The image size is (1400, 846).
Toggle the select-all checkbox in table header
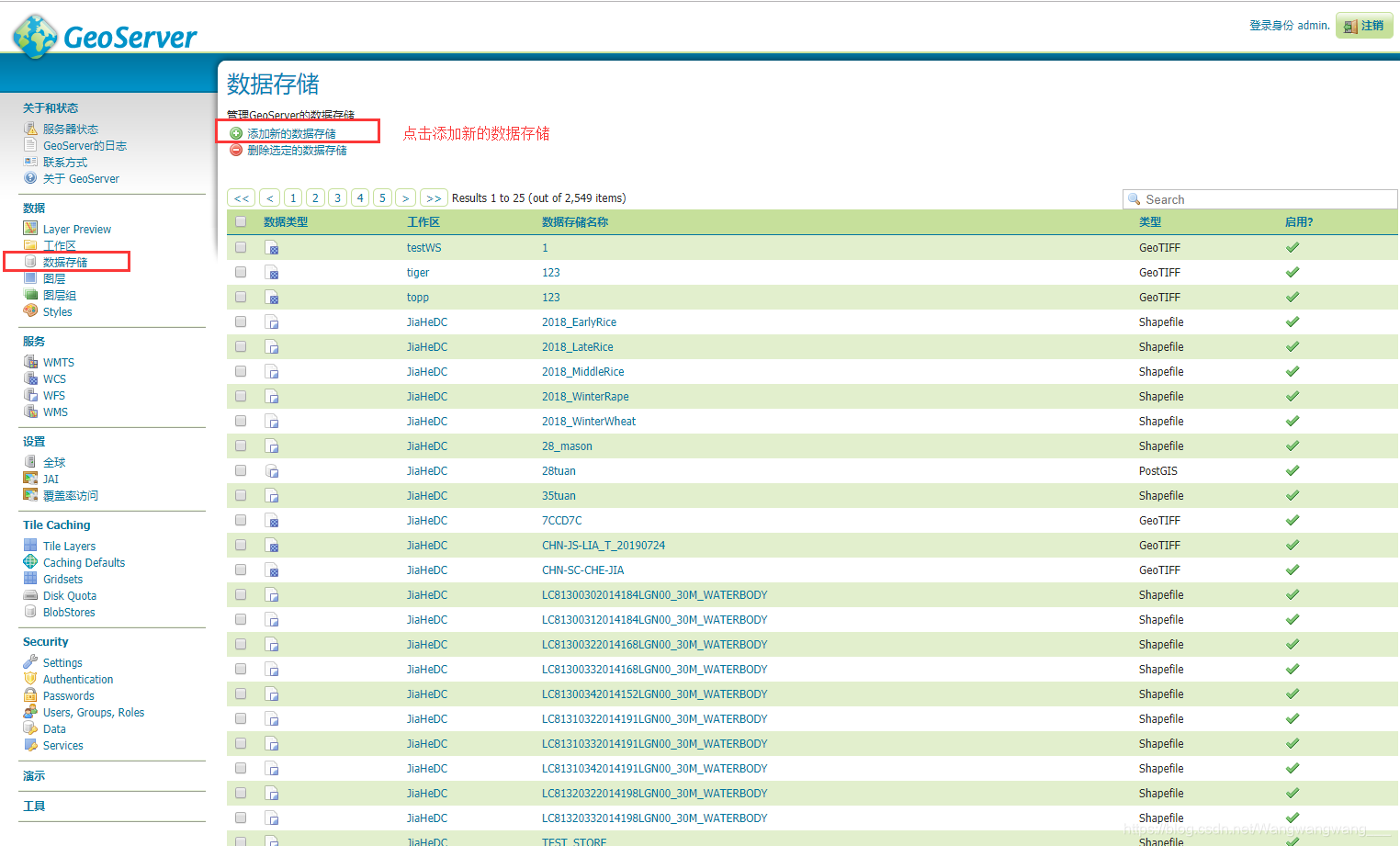pos(241,221)
